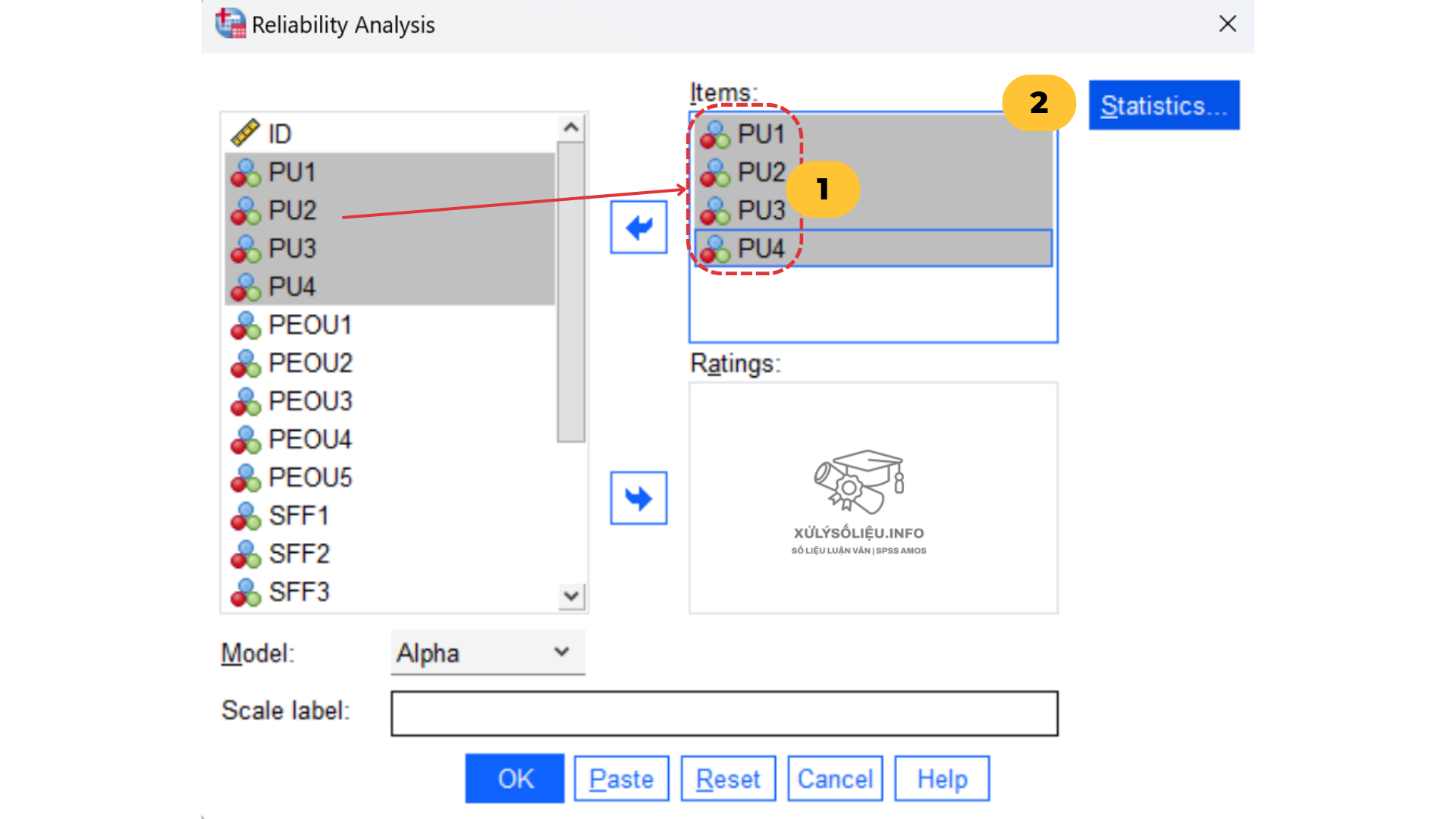Viewport: 1456px width, 819px height.
Task: Select the PEOU5 variable
Action: point(390,477)
